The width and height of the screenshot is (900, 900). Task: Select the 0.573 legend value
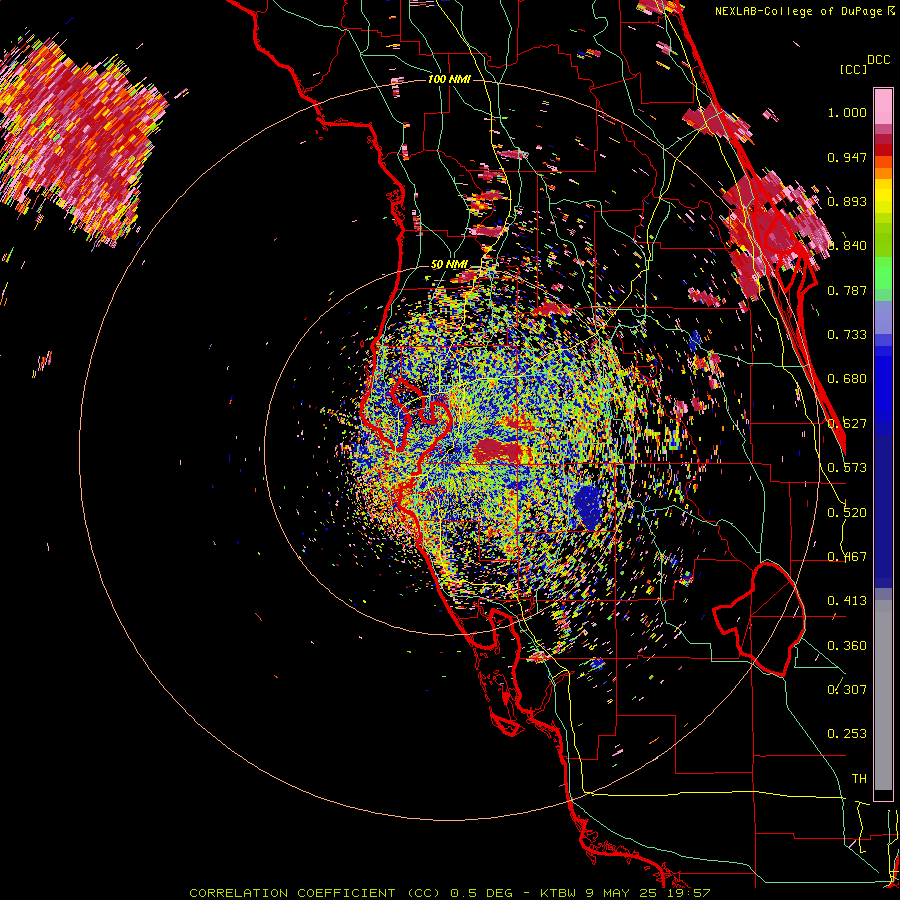click(x=847, y=468)
